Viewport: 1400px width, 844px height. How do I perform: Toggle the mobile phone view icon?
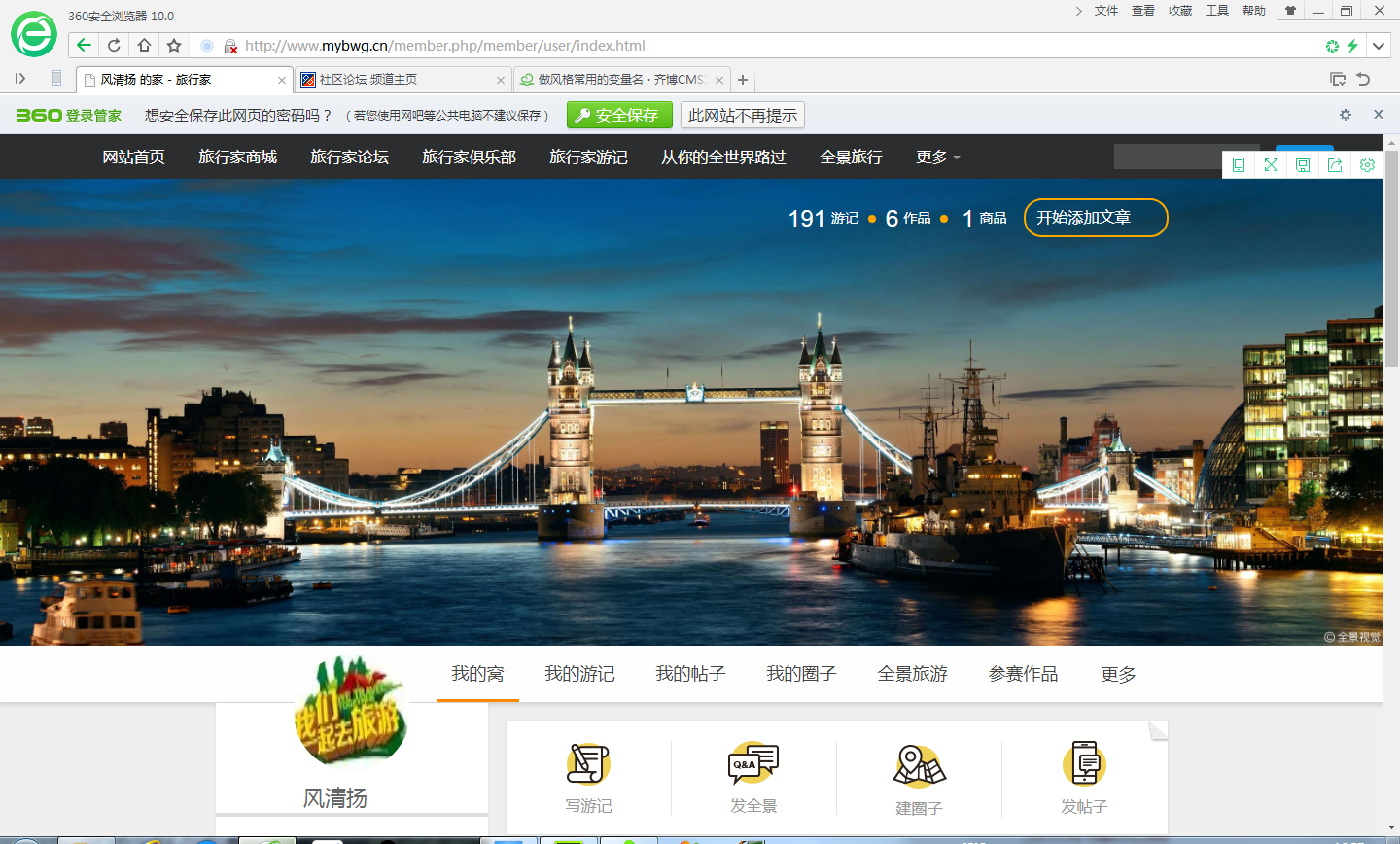pyautogui.click(x=1239, y=165)
